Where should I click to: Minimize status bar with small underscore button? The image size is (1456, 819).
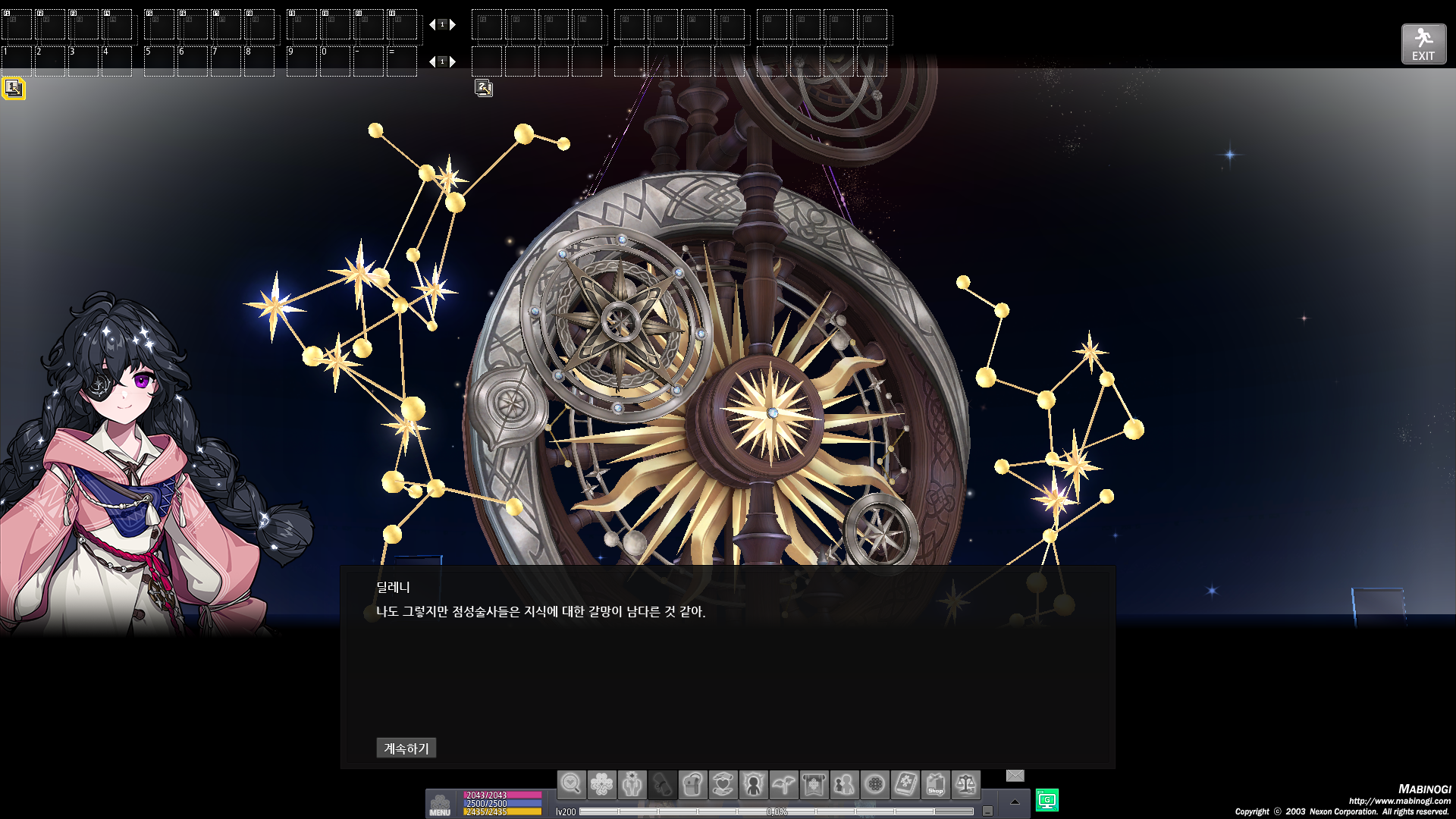point(987,811)
